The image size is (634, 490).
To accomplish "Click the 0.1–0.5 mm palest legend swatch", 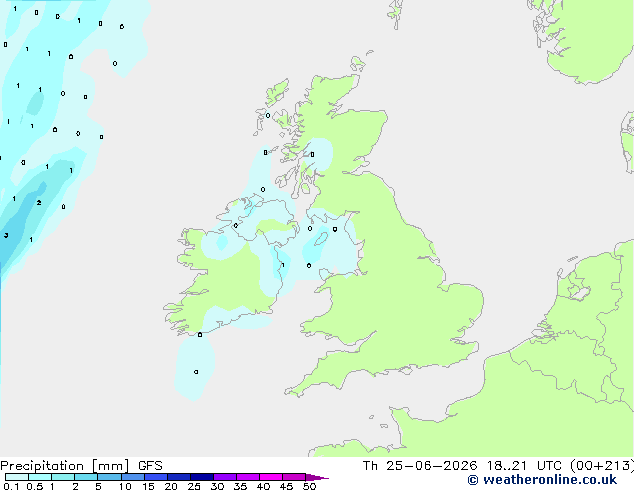I will click(17, 477).
